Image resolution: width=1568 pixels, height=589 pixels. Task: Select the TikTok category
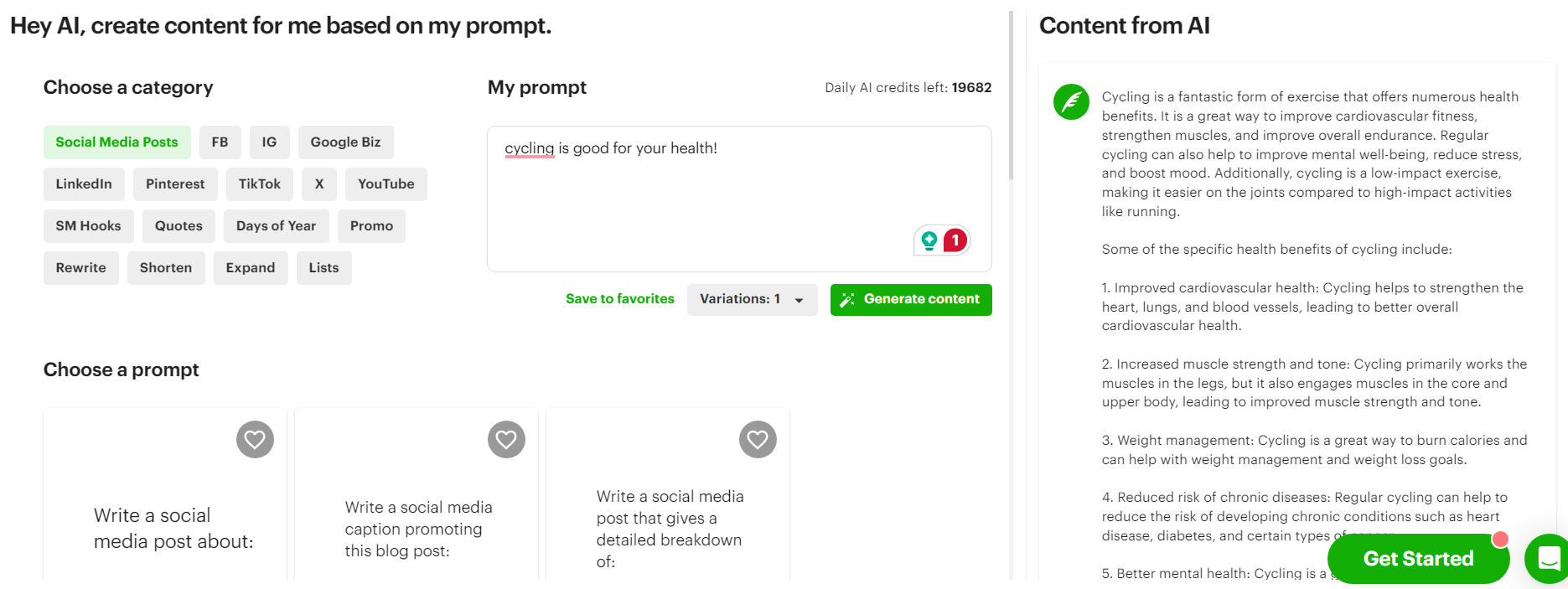coord(259,183)
